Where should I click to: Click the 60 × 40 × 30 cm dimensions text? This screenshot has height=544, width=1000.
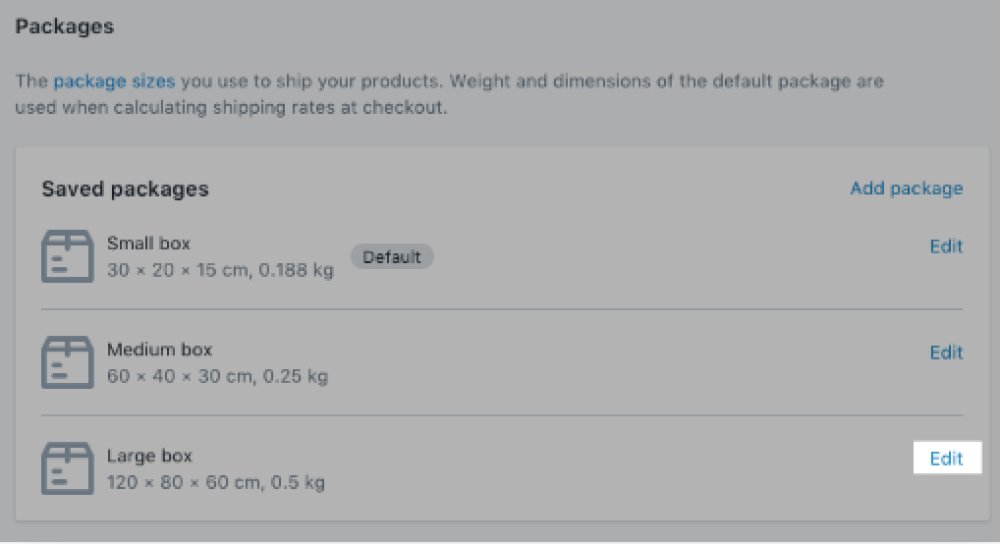click(x=180, y=376)
